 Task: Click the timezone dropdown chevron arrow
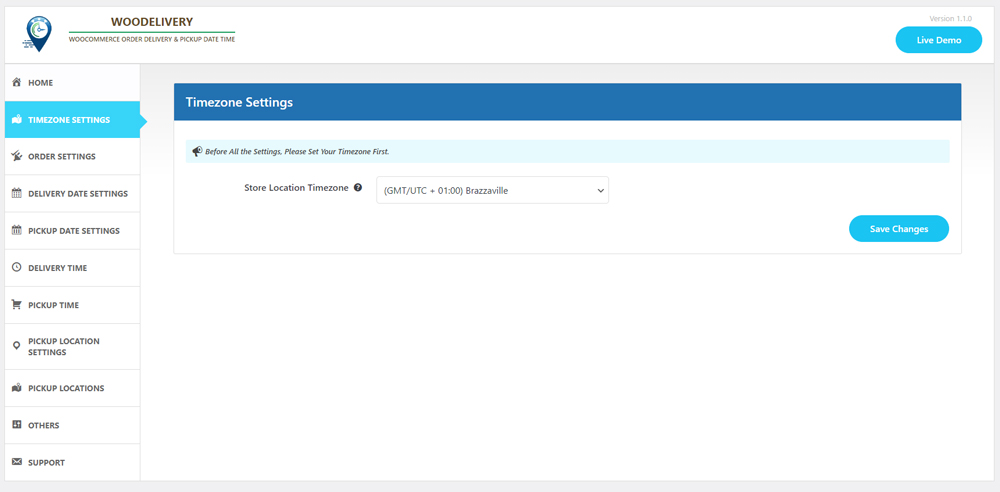tap(600, 190)
